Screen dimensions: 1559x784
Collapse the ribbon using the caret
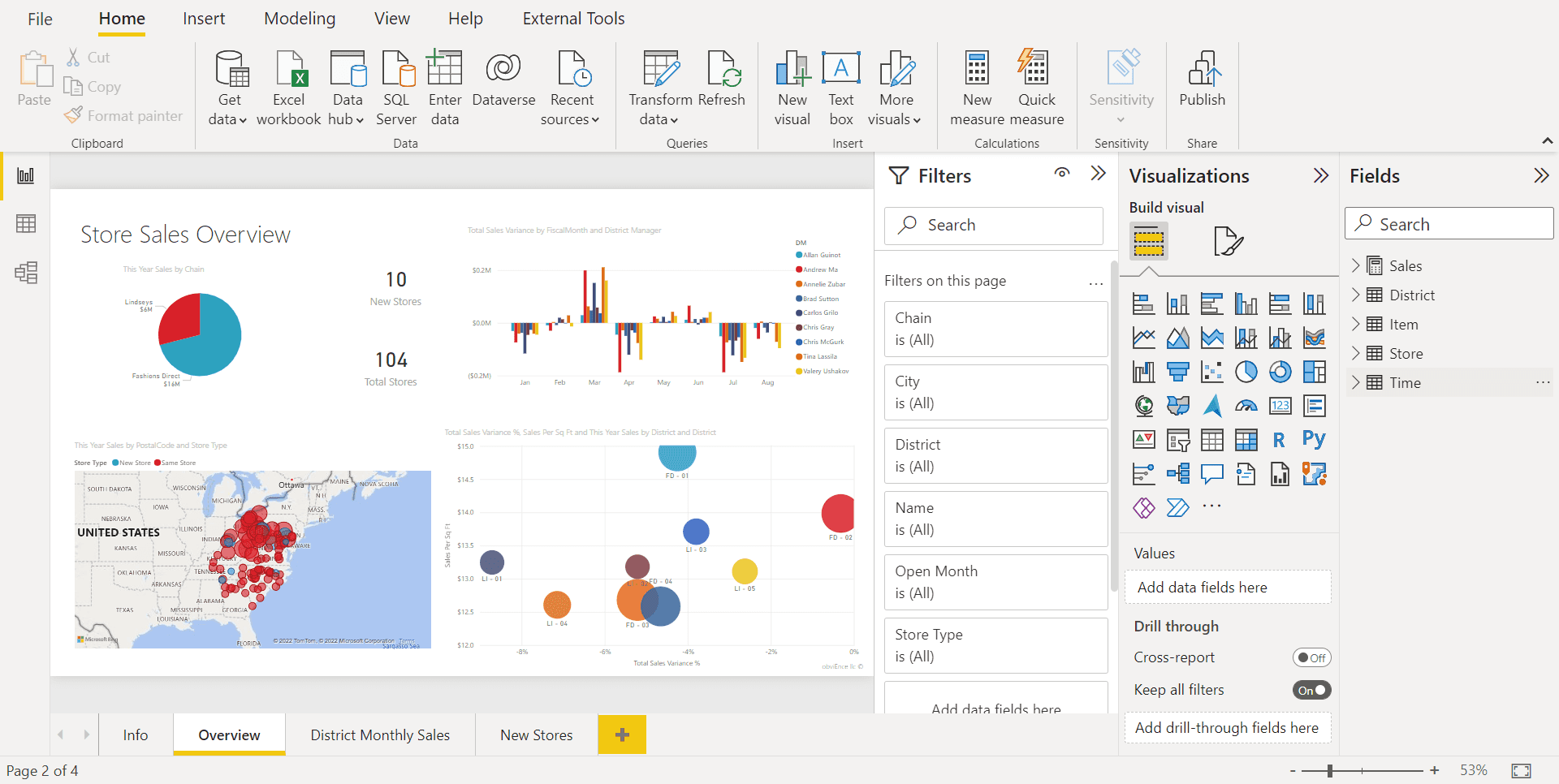coord(1547,141)
